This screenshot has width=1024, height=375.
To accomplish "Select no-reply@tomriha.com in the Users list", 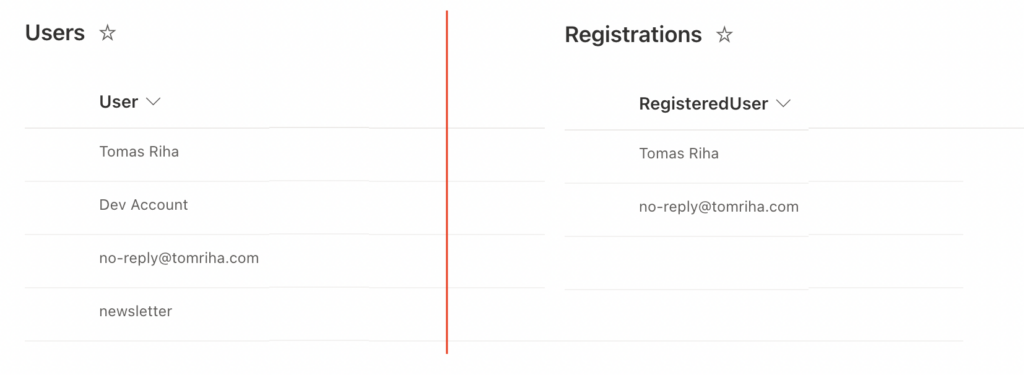I will [179, 258].
